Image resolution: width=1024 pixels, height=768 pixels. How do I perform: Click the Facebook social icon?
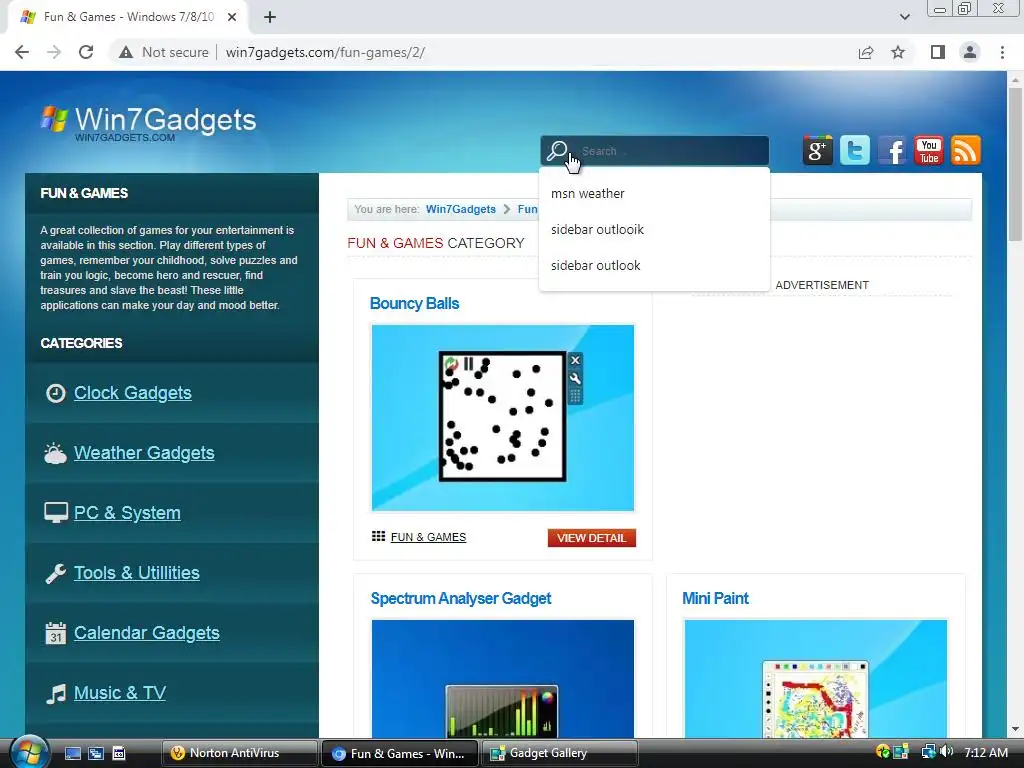(x=891, y=150)
